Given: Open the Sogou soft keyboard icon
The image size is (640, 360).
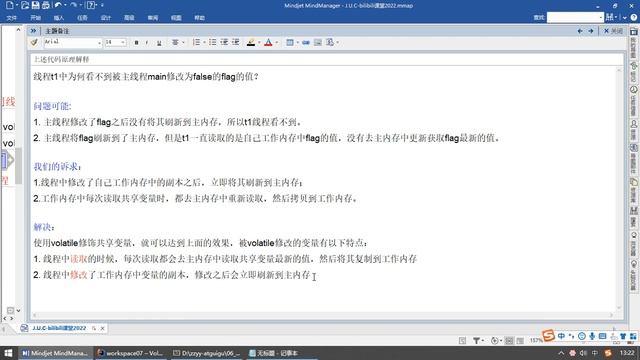Looking at the screenshot, I should click(602, 336).
